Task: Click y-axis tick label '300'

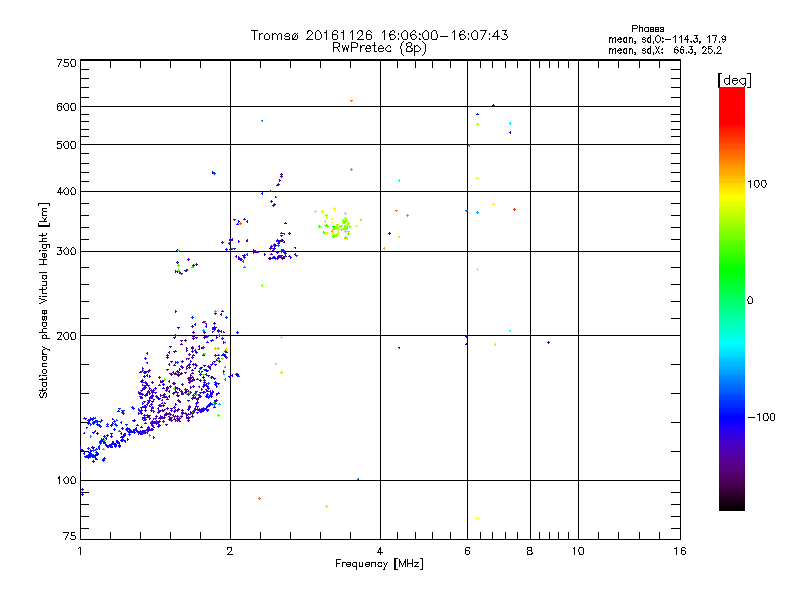Action: click(66, 252)
